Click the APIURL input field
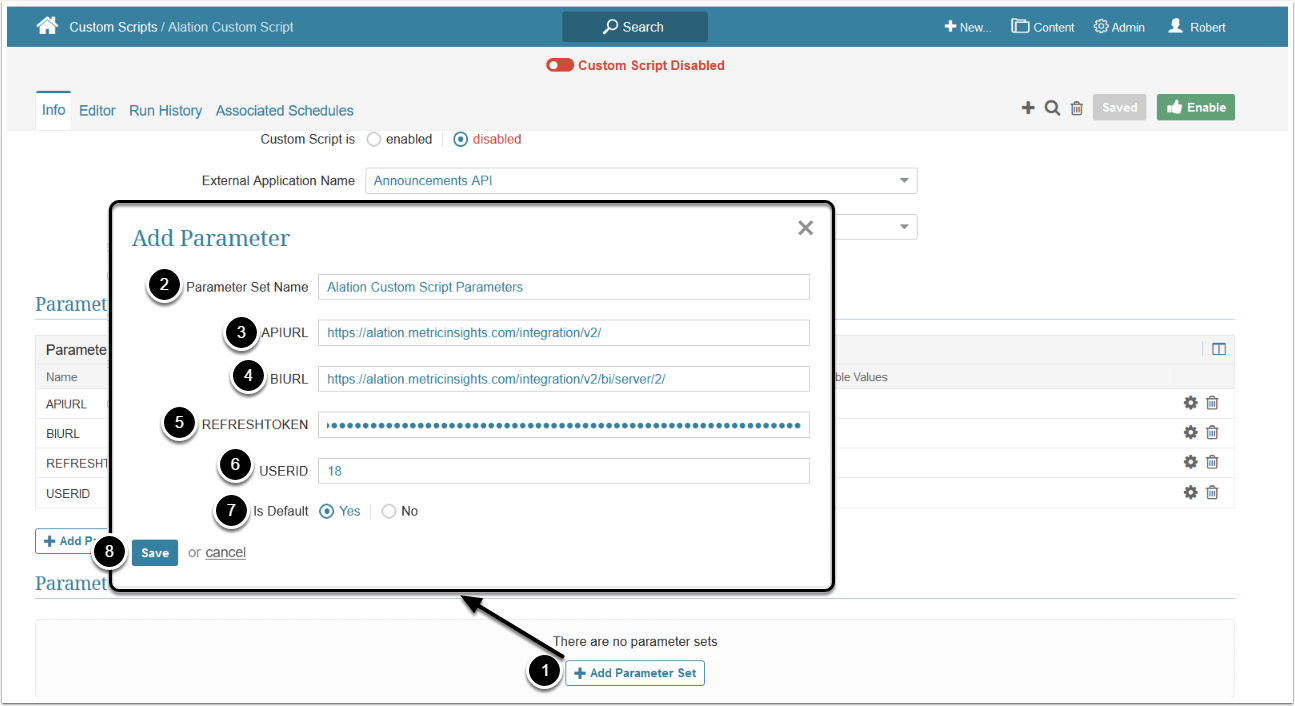Viewport: 1295px width, 706px height. tap(563, 332)
